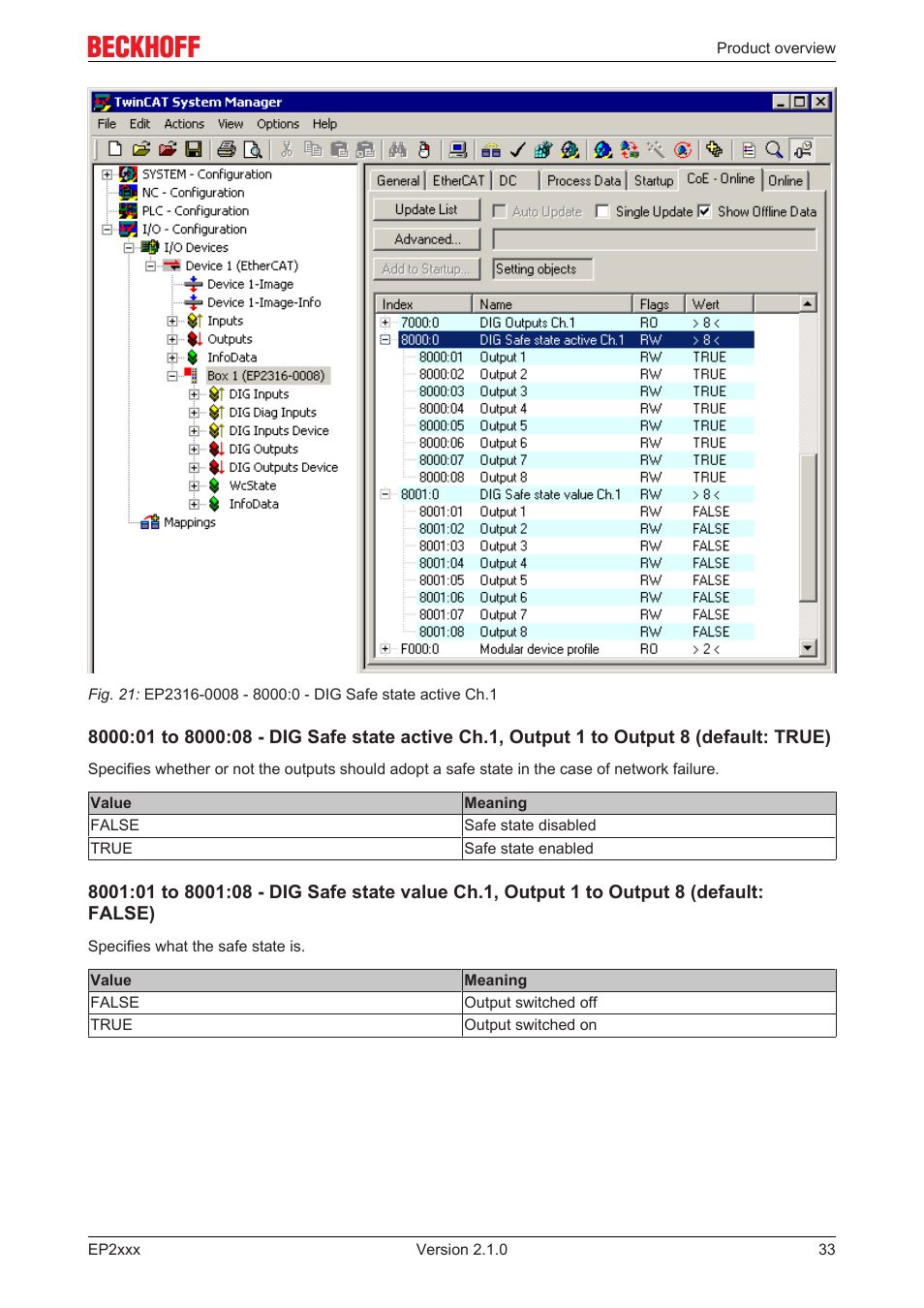924x1308 pixels.
Task: Select the Device 1-Image-Info tree item
Action: coord(263,302)
